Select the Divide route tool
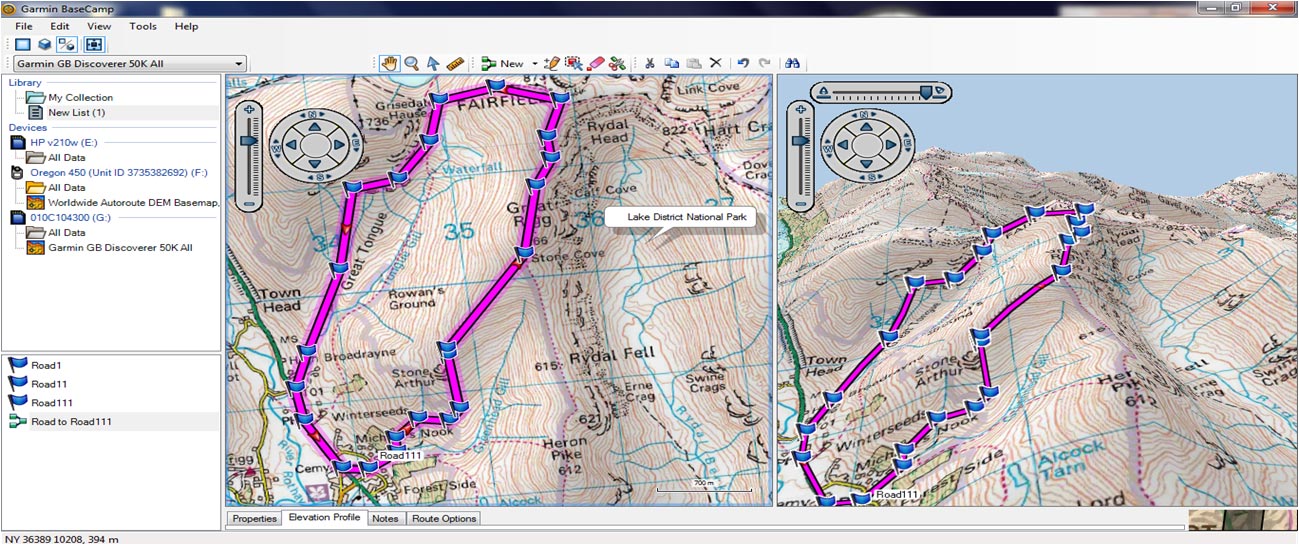The width and height of the screenshot is (1299, 545). 618,63
